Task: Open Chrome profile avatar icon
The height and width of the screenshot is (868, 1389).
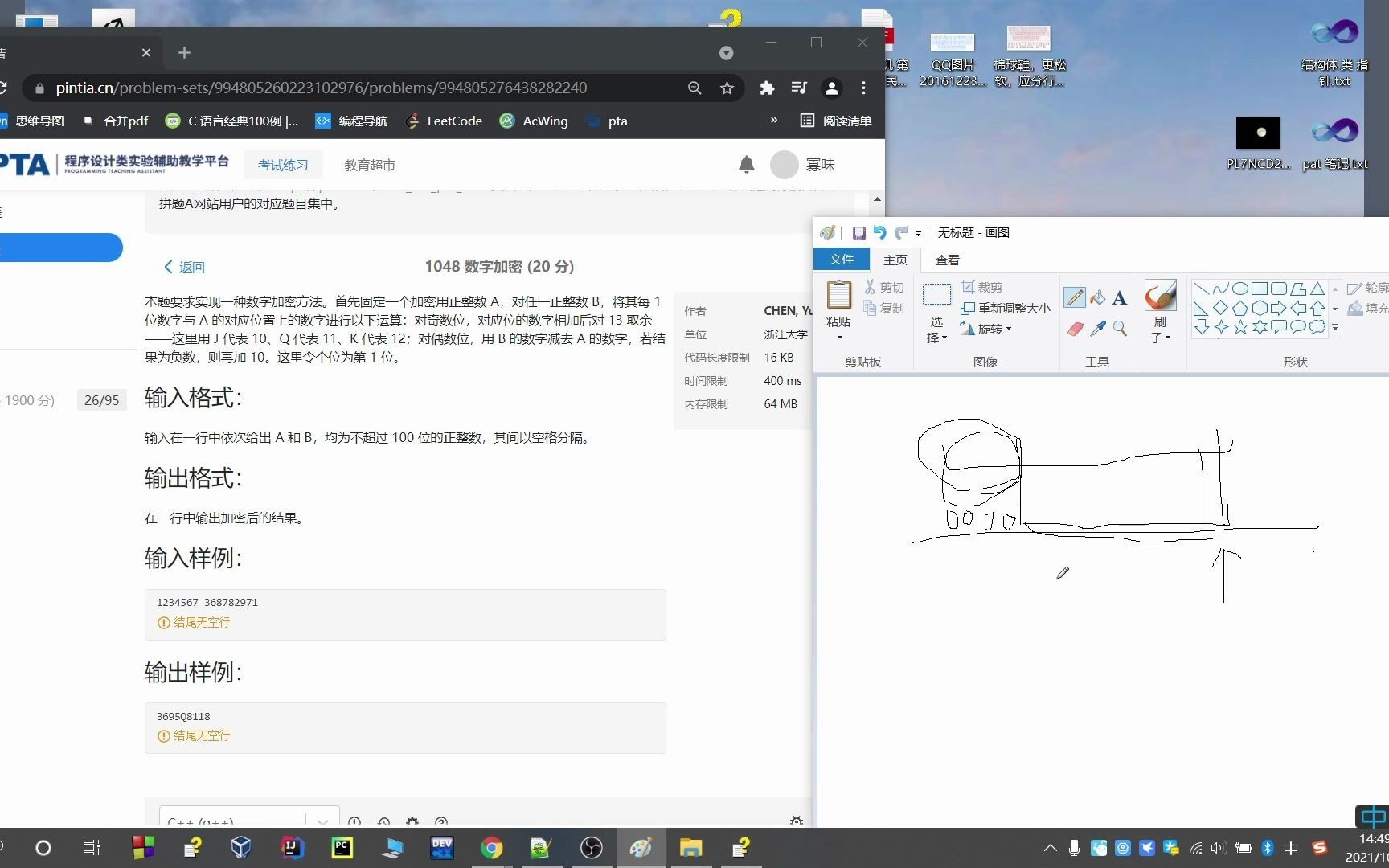Action: pyautogui.click(x=832, y=88)
